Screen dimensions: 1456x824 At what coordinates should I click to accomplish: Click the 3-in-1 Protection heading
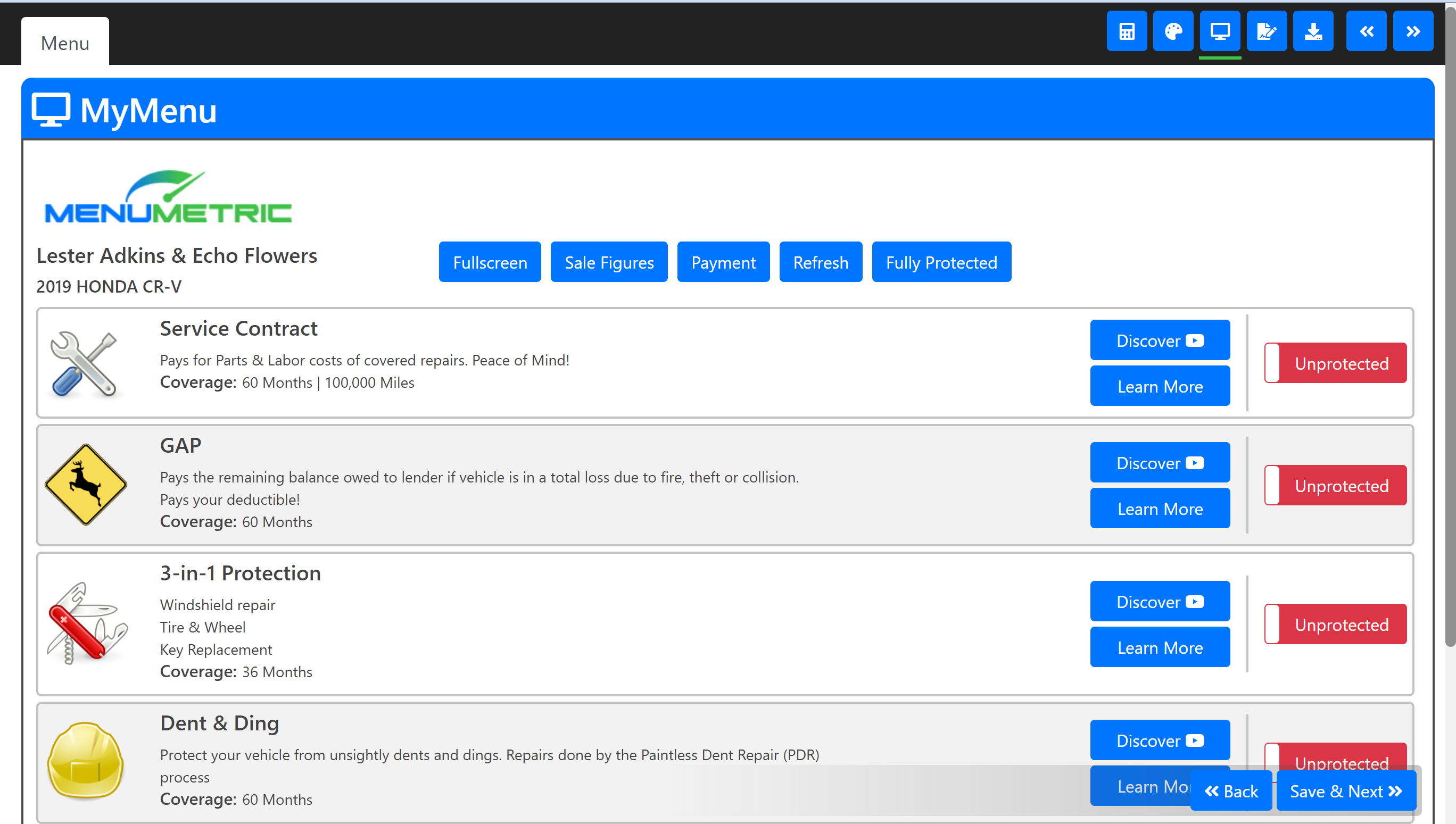point(241,573)
